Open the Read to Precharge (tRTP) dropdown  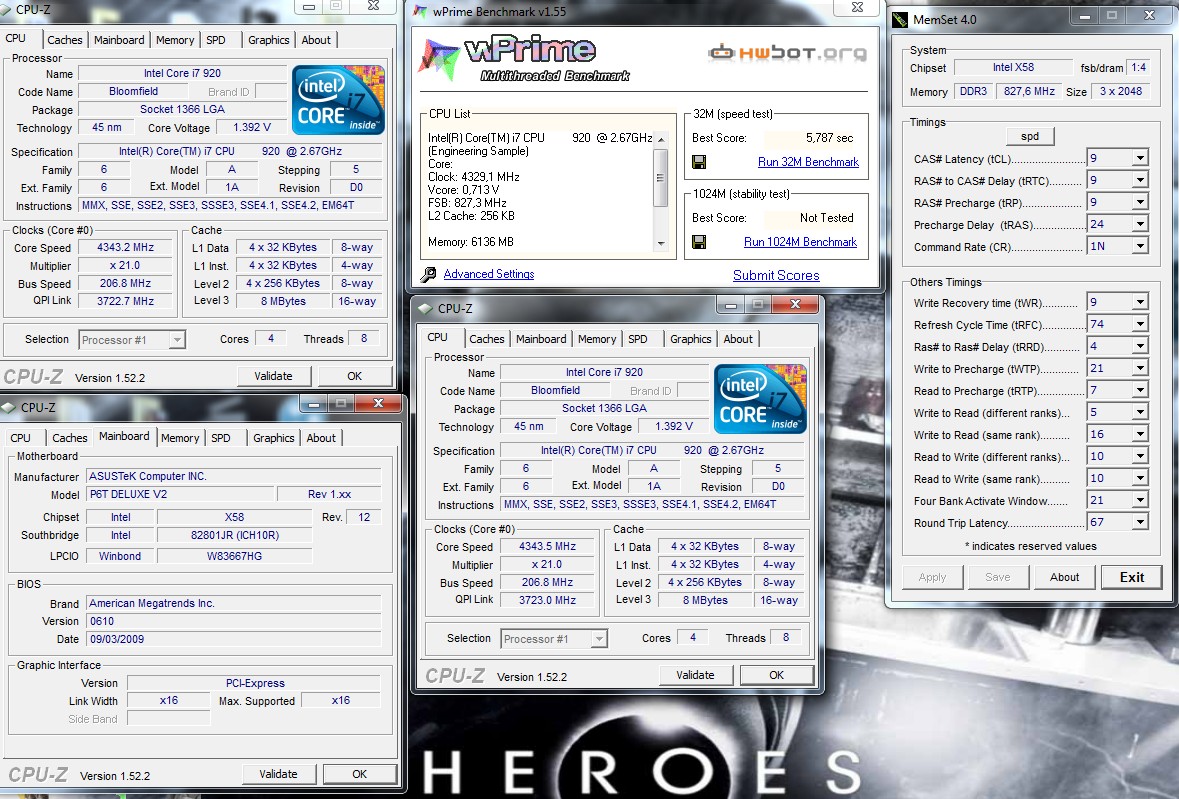click(1140, 390)
